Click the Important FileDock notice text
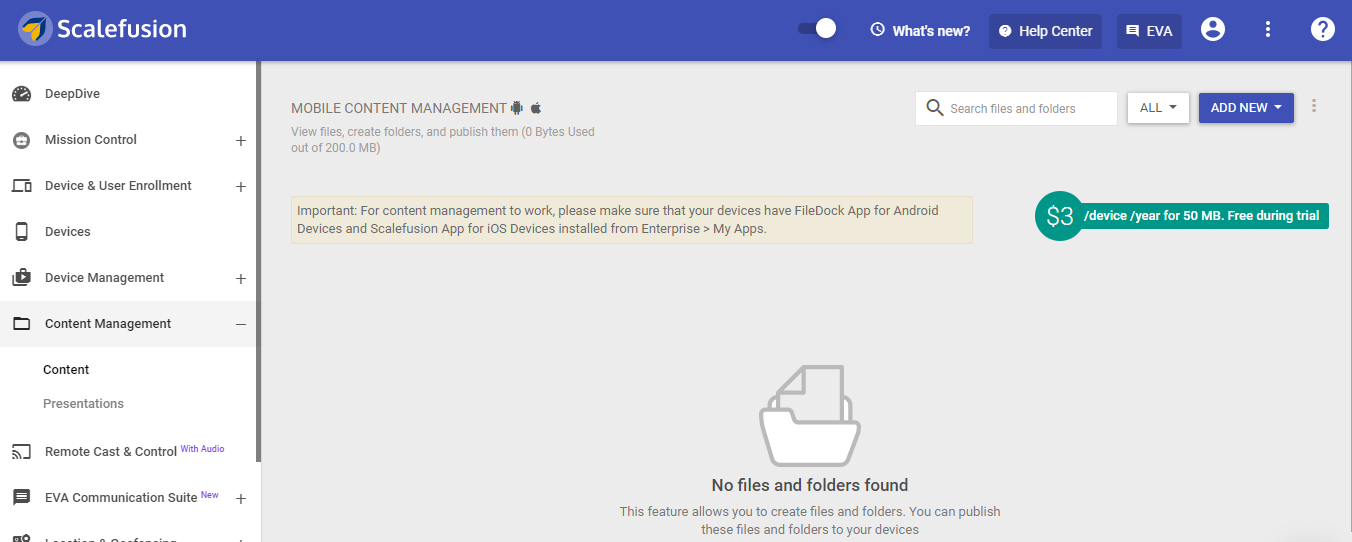This screenshot has width=1352, height=542. click(632, 220)
